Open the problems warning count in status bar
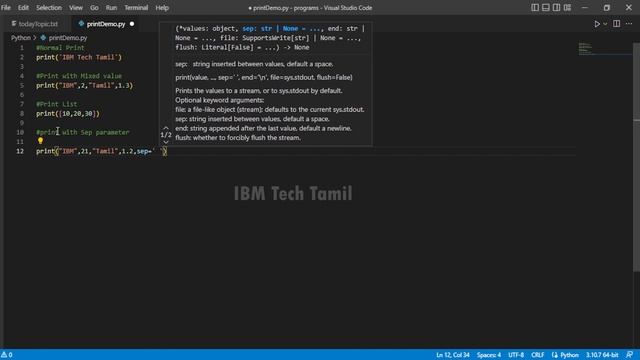Image resolution: width=640 pixels, height=360 pixels. 7,355
